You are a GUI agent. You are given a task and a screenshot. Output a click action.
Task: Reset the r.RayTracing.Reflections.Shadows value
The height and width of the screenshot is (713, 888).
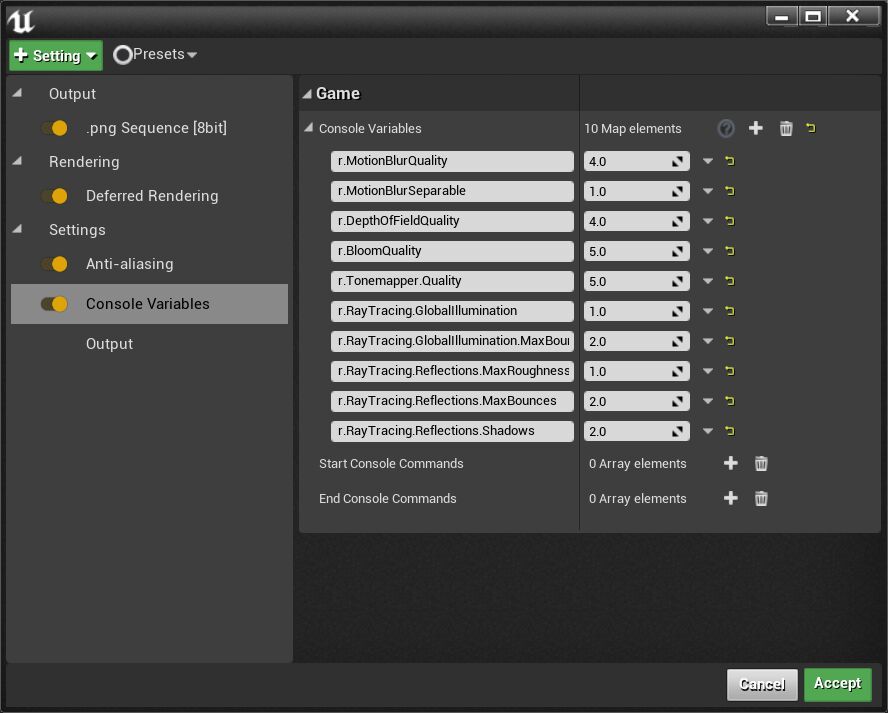729,431
